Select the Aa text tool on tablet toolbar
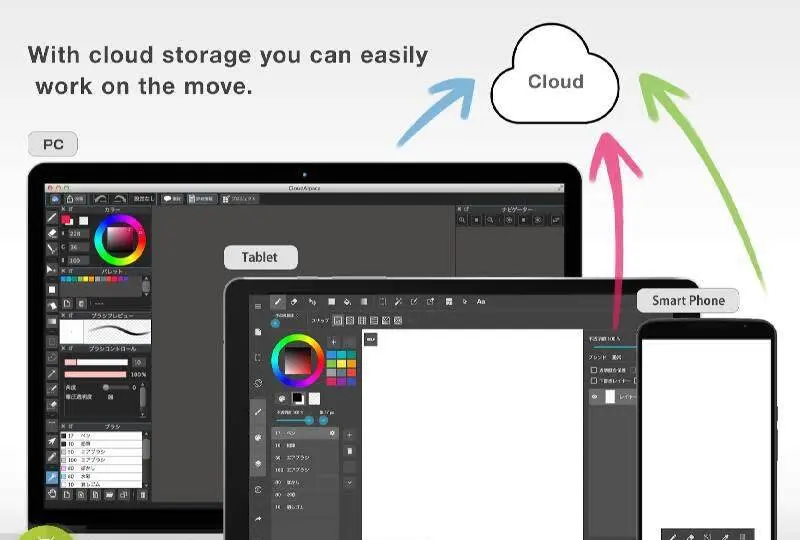Viewport: 800px width, 540px height. (481, 302)
